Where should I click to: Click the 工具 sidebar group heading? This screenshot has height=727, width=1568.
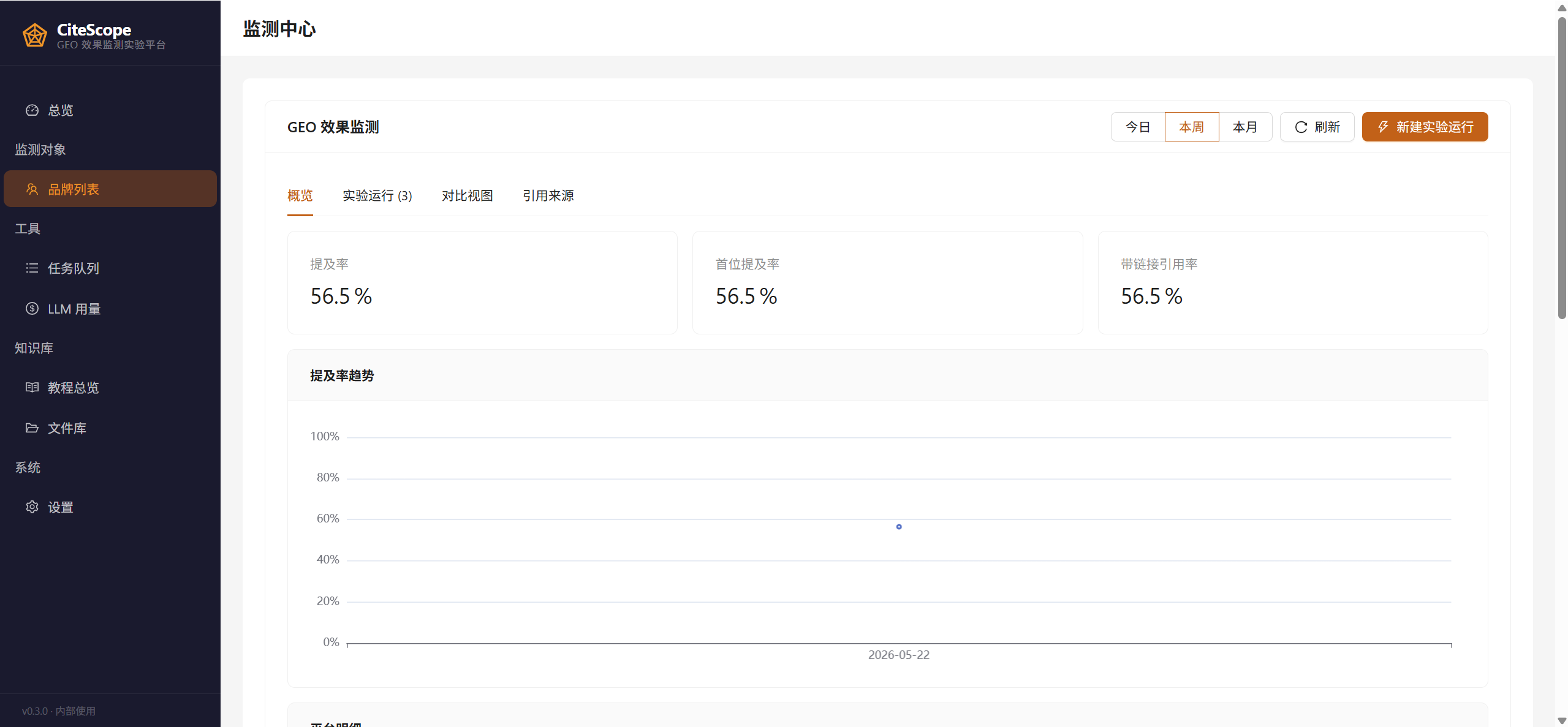pos(28,228)
